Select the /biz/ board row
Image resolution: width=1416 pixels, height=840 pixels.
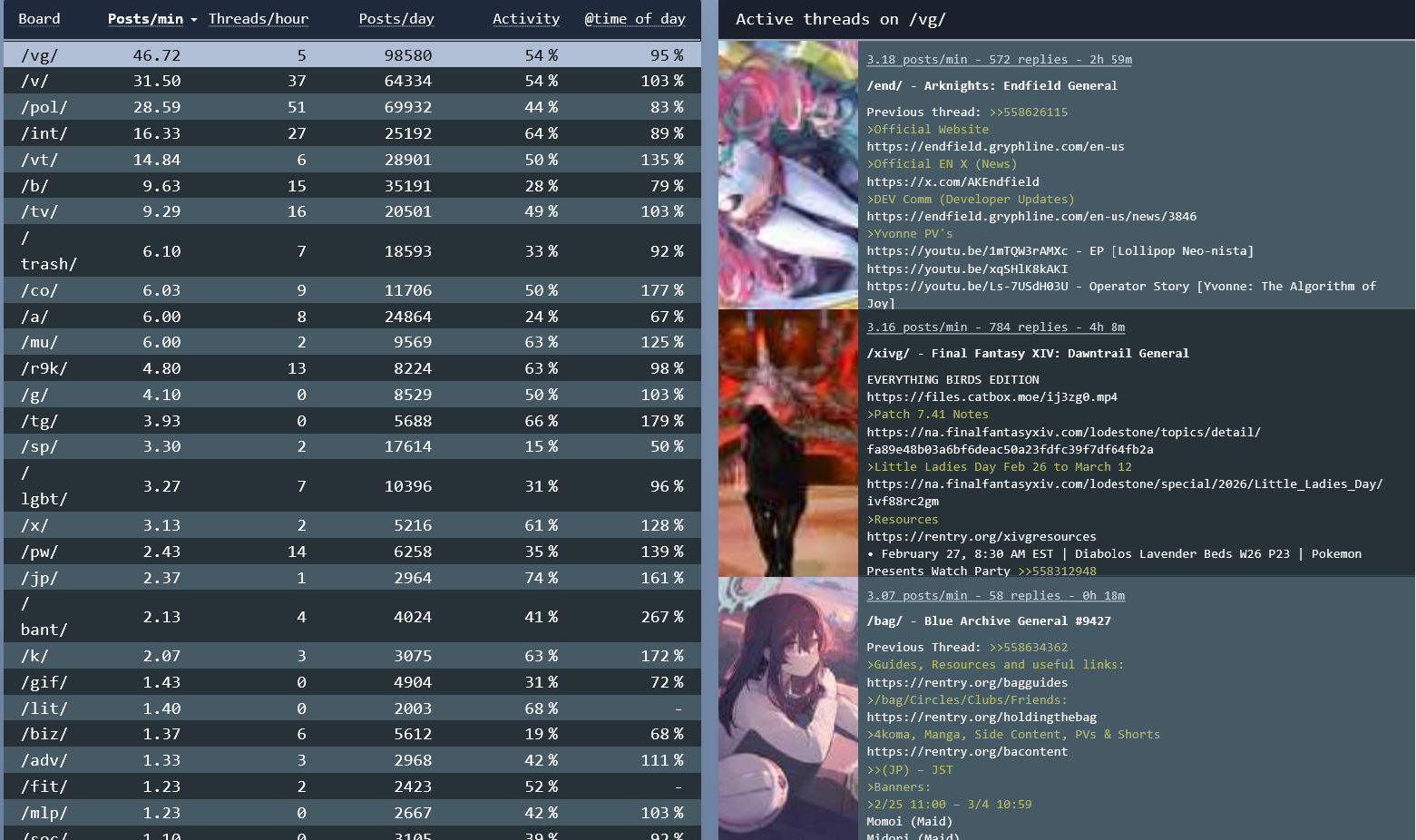[x=352, y=734]
